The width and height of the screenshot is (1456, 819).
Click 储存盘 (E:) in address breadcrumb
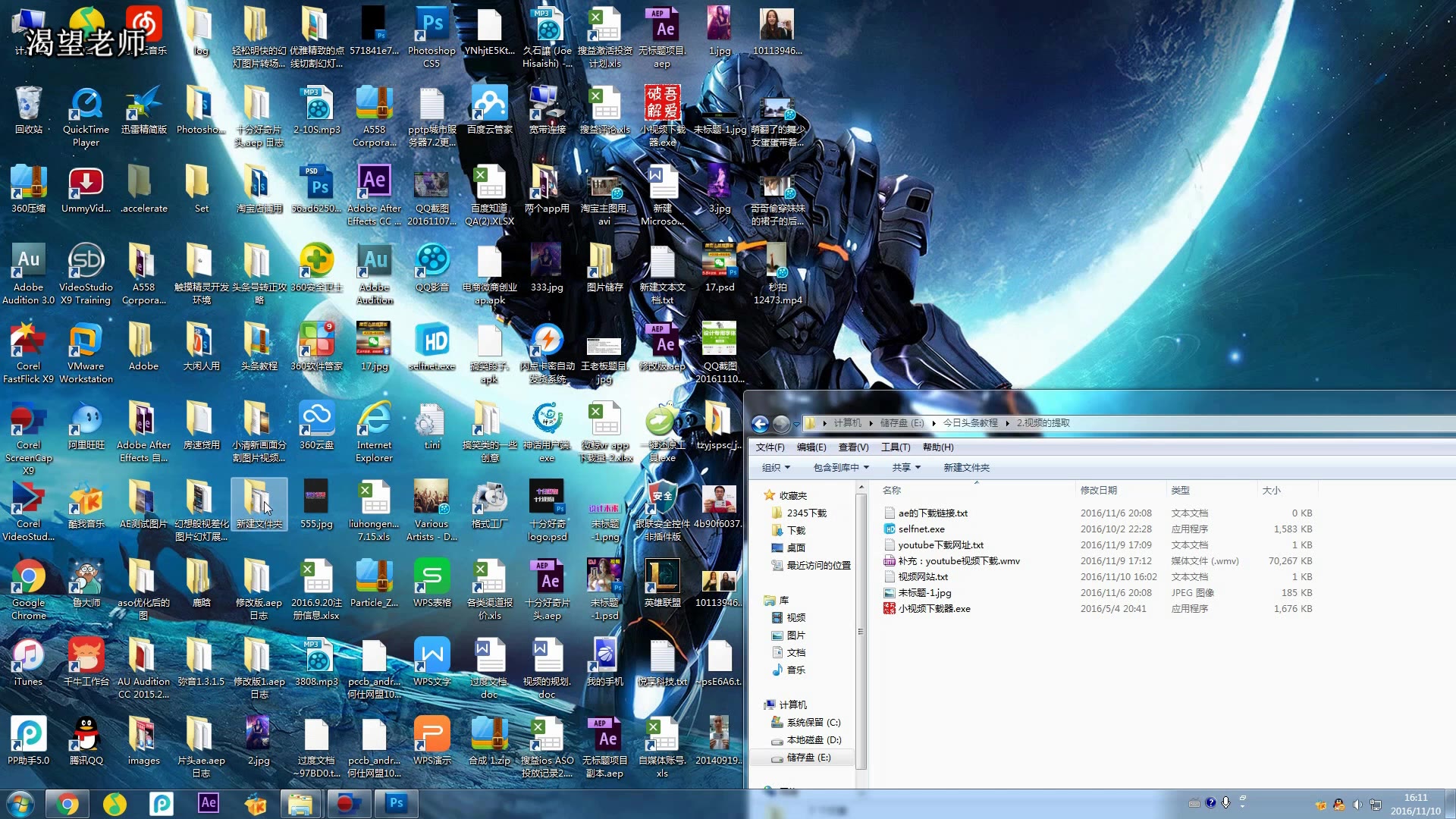coord(902,423)
